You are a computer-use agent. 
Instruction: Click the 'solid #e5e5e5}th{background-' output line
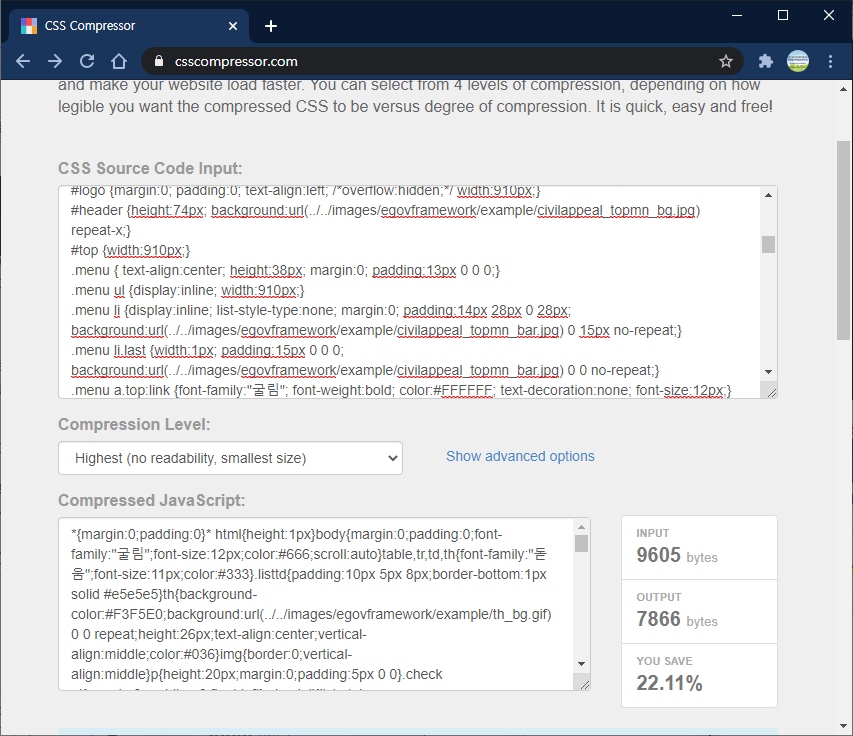tap(164, 594)
